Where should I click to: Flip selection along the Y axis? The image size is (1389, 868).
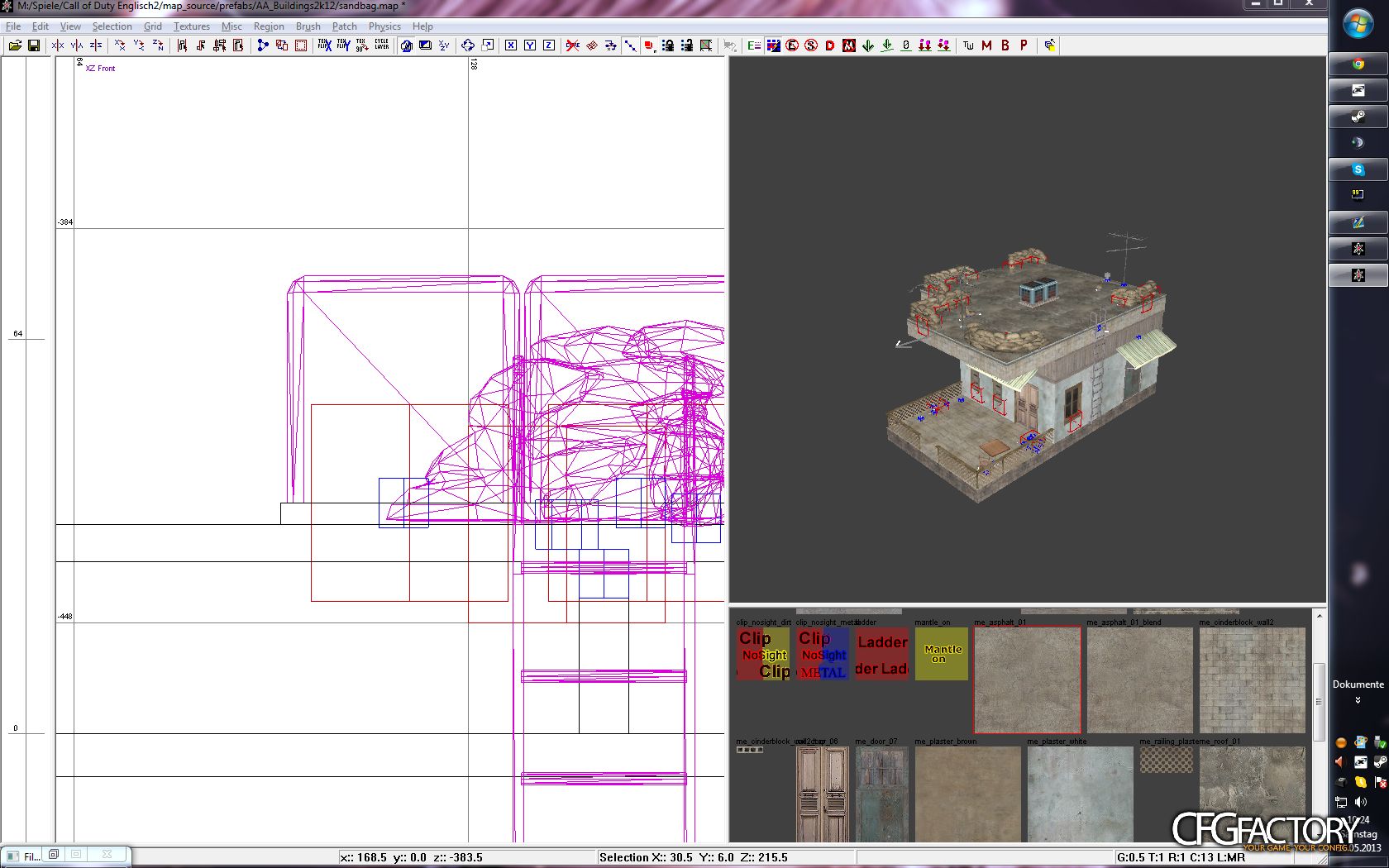77,45
